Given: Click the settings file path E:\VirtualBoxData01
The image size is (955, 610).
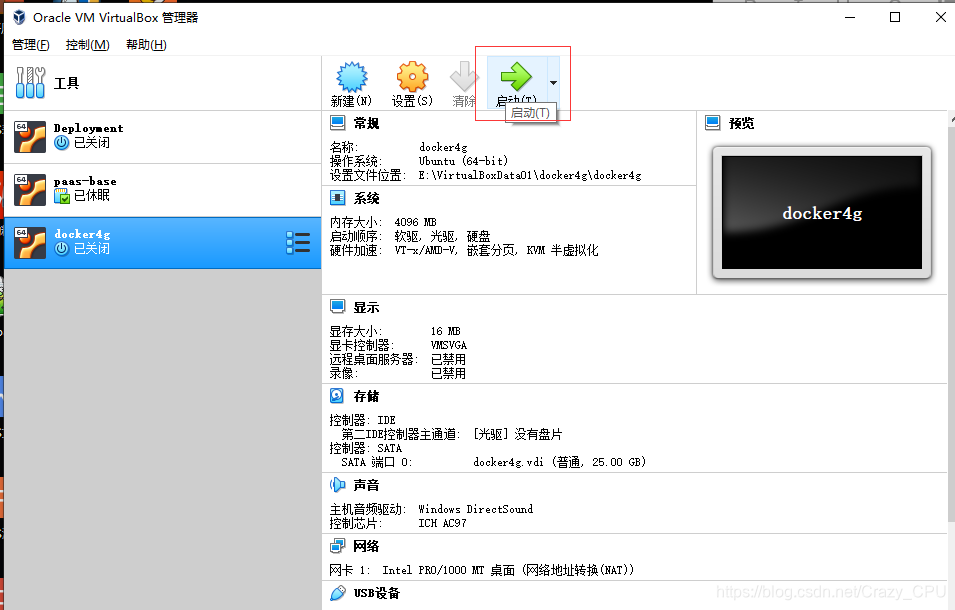Looking at the screenshot, I should pos(530,175).
